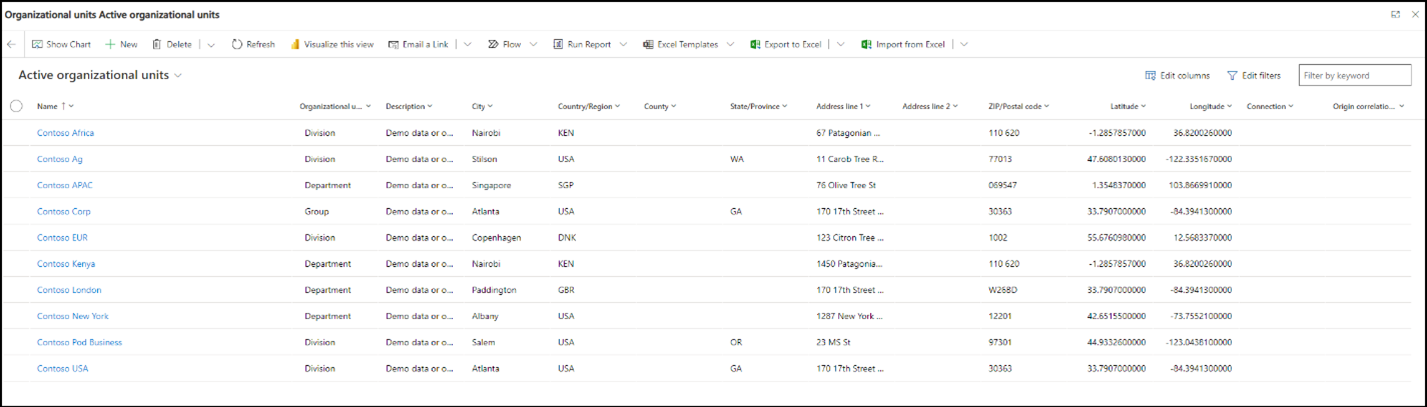Click the New plus icon
The image size is (1427, 407).
[111, 44]
